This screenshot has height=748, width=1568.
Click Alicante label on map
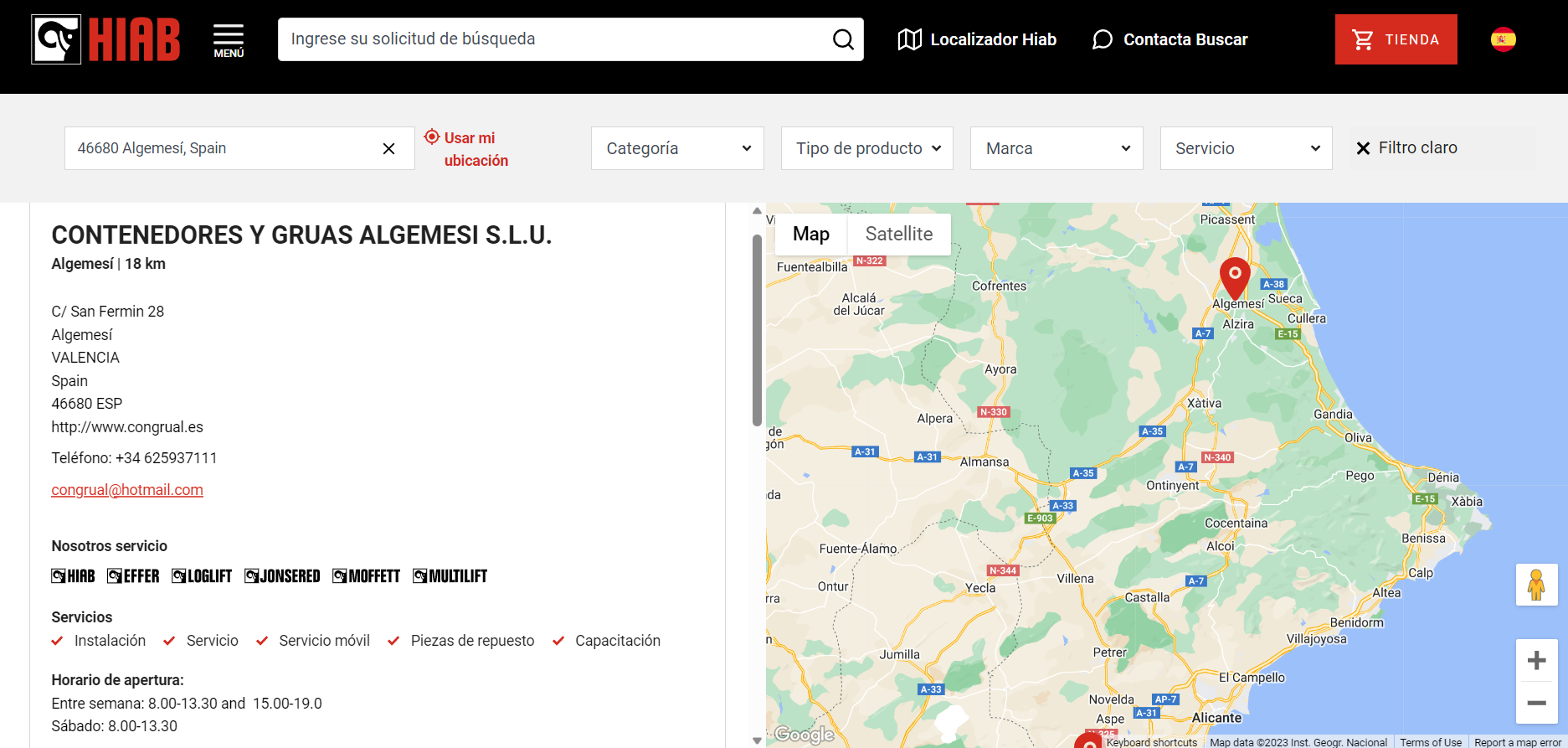click(x=1216, y=718)
